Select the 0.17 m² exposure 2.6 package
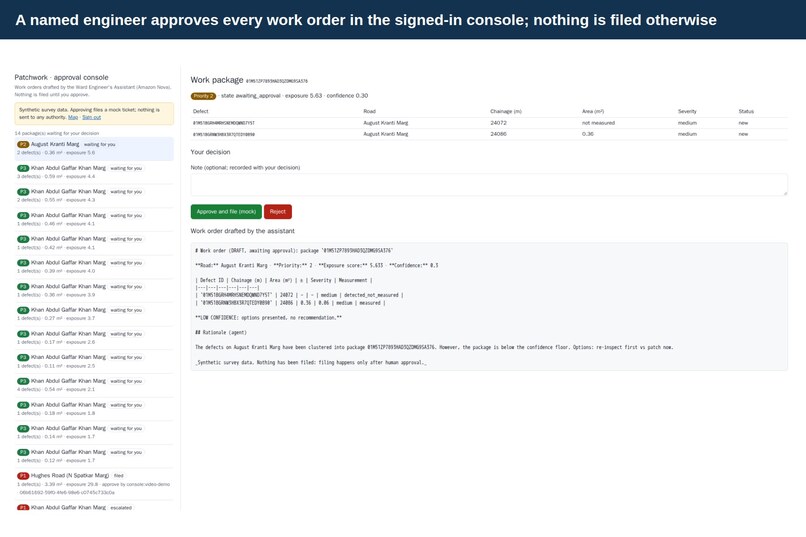The image size is (806, 537). 94,338
